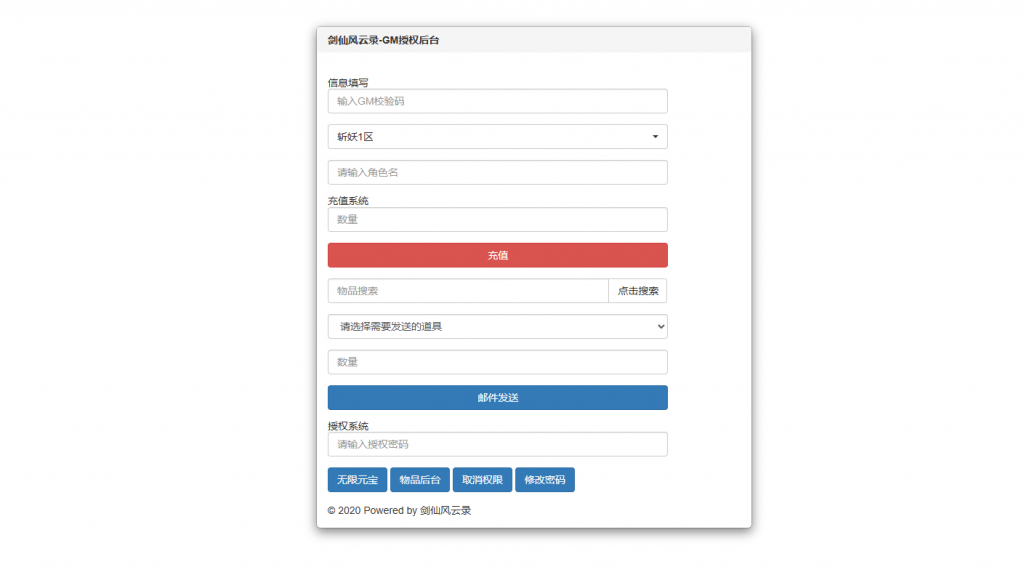
Task: Open 物品后台 via its button
Action: pyautogui.click(x=419, y=480)
